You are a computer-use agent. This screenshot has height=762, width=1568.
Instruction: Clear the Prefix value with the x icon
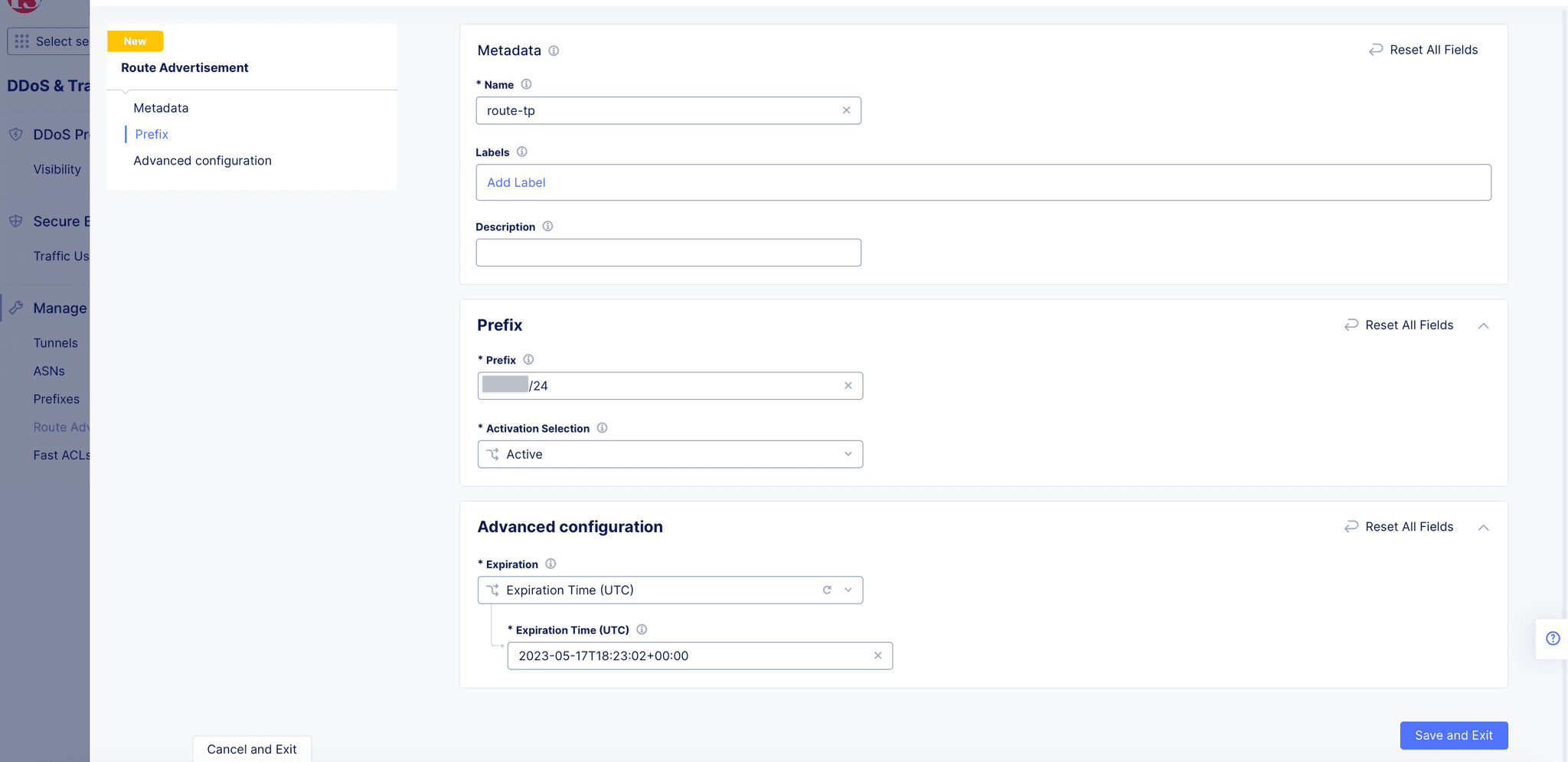point(848,385)
